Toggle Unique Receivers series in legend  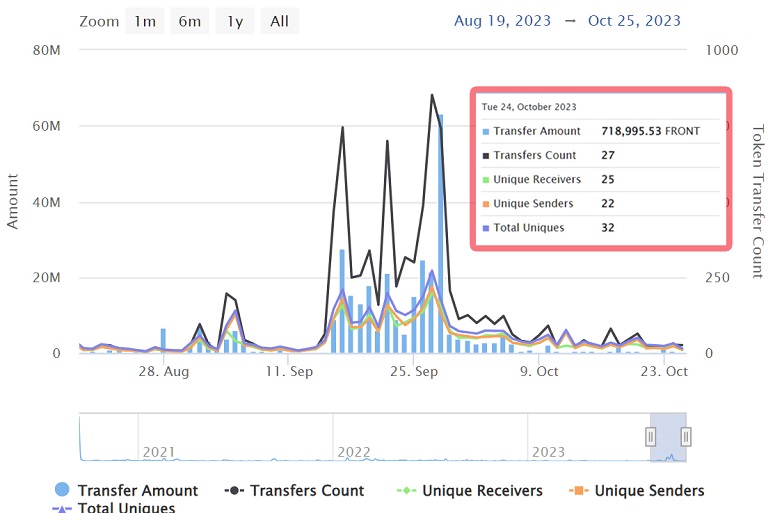470,490
